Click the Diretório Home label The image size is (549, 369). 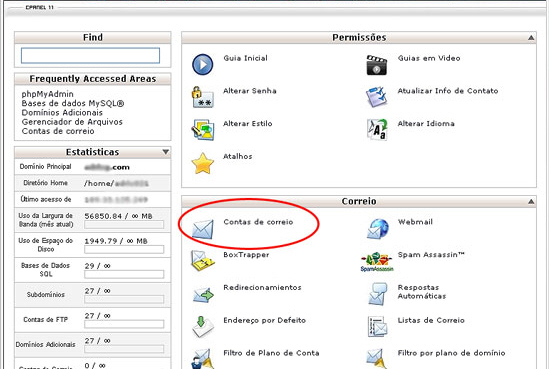point(46,183)
